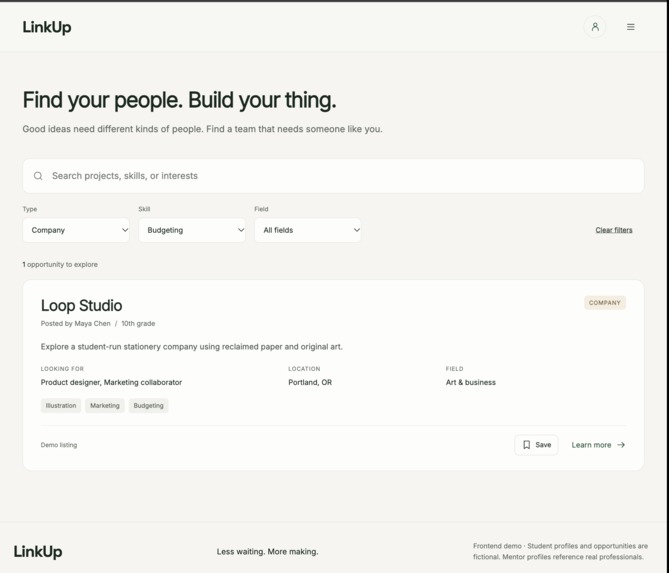Screen dimensions: 669x573
Task: Click the bookmark icon on Save
Action: [x=526, y=445]
